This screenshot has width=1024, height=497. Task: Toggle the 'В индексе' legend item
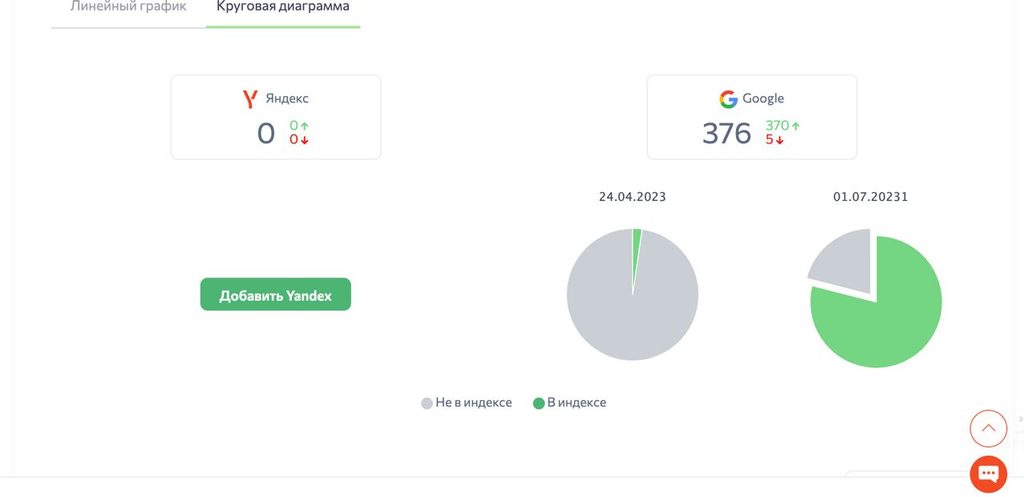tap(569, 403)
